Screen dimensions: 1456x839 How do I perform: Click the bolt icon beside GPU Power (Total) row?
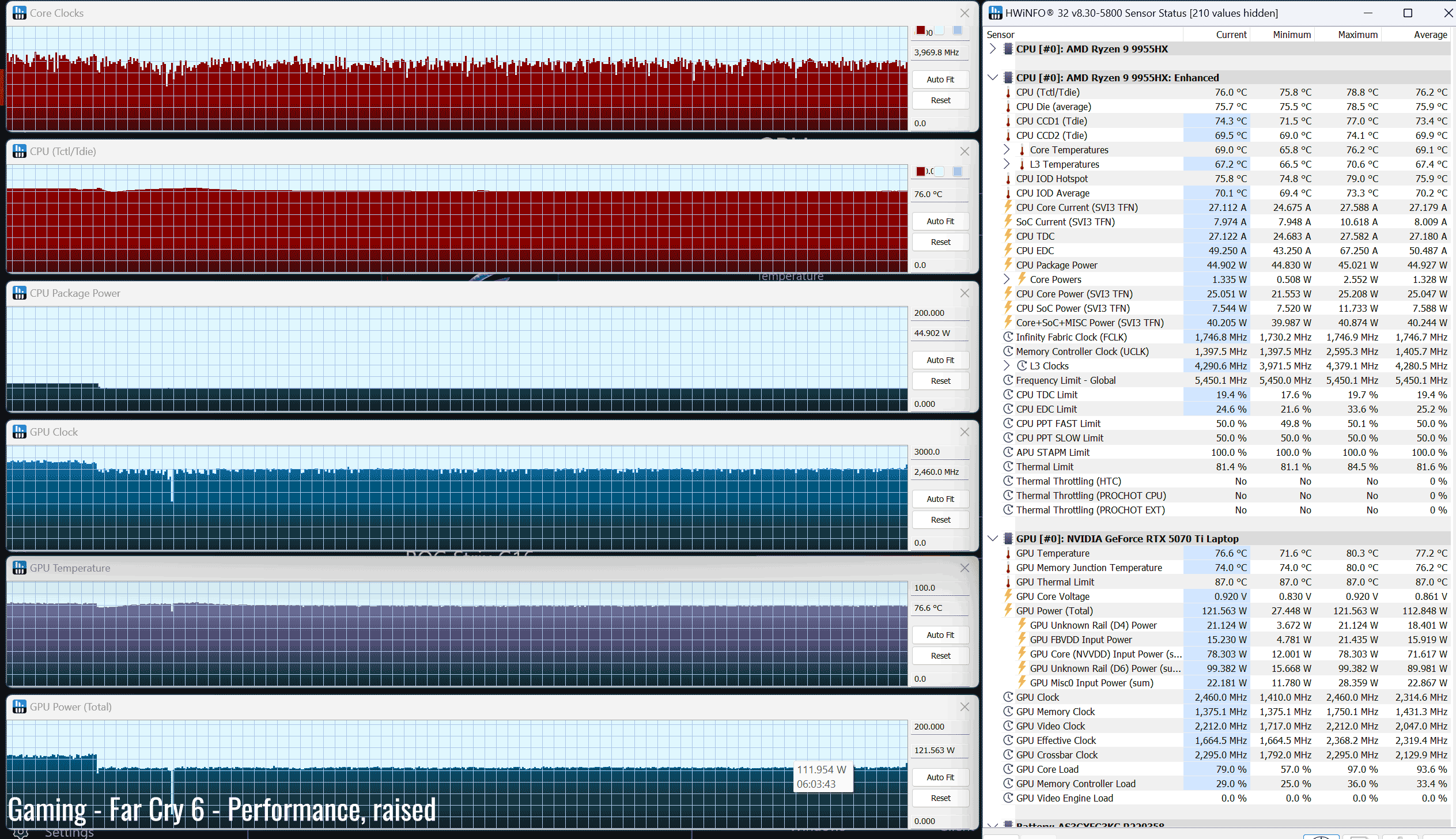click(1008, 611)
